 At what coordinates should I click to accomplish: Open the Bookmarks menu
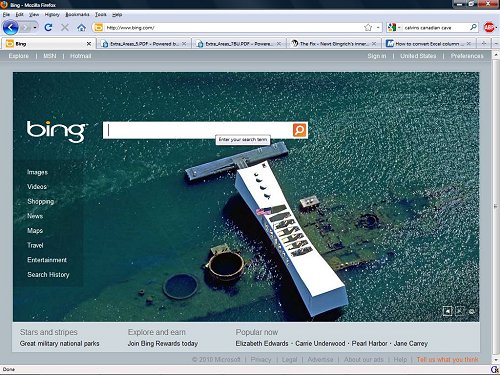click(77, 14)
